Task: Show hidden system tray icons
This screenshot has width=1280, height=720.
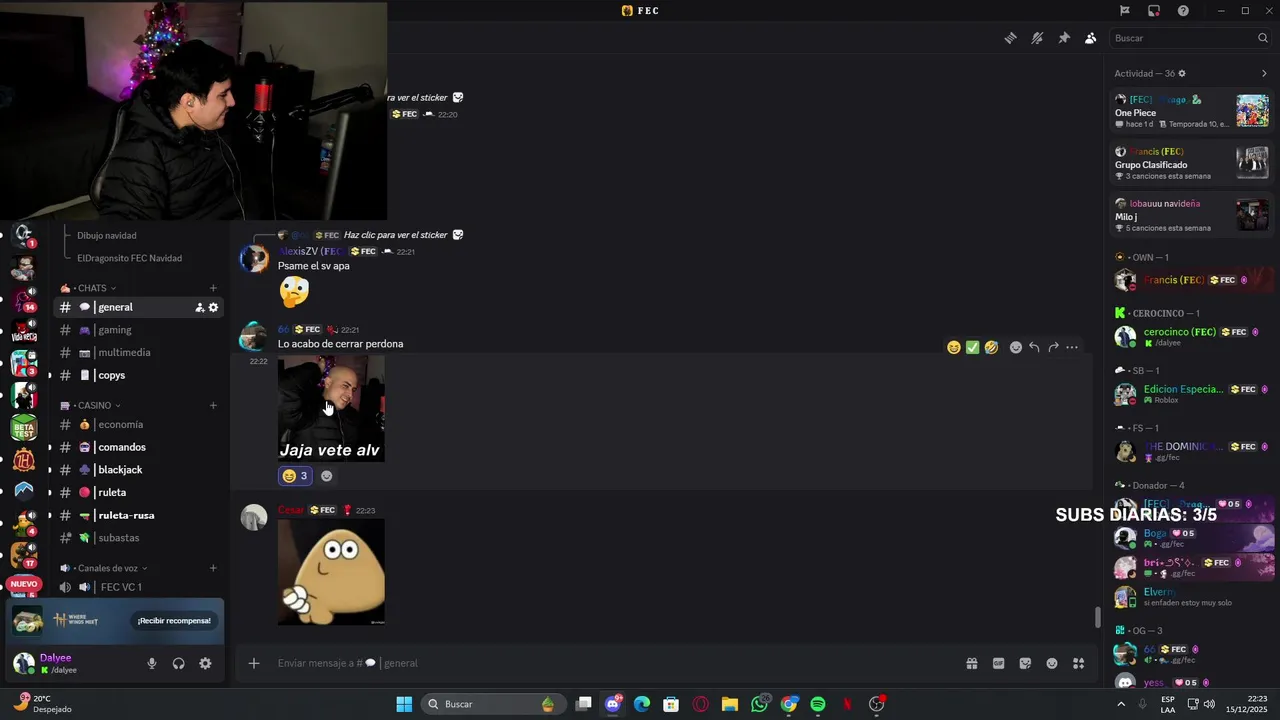Action: [1119, 704]
